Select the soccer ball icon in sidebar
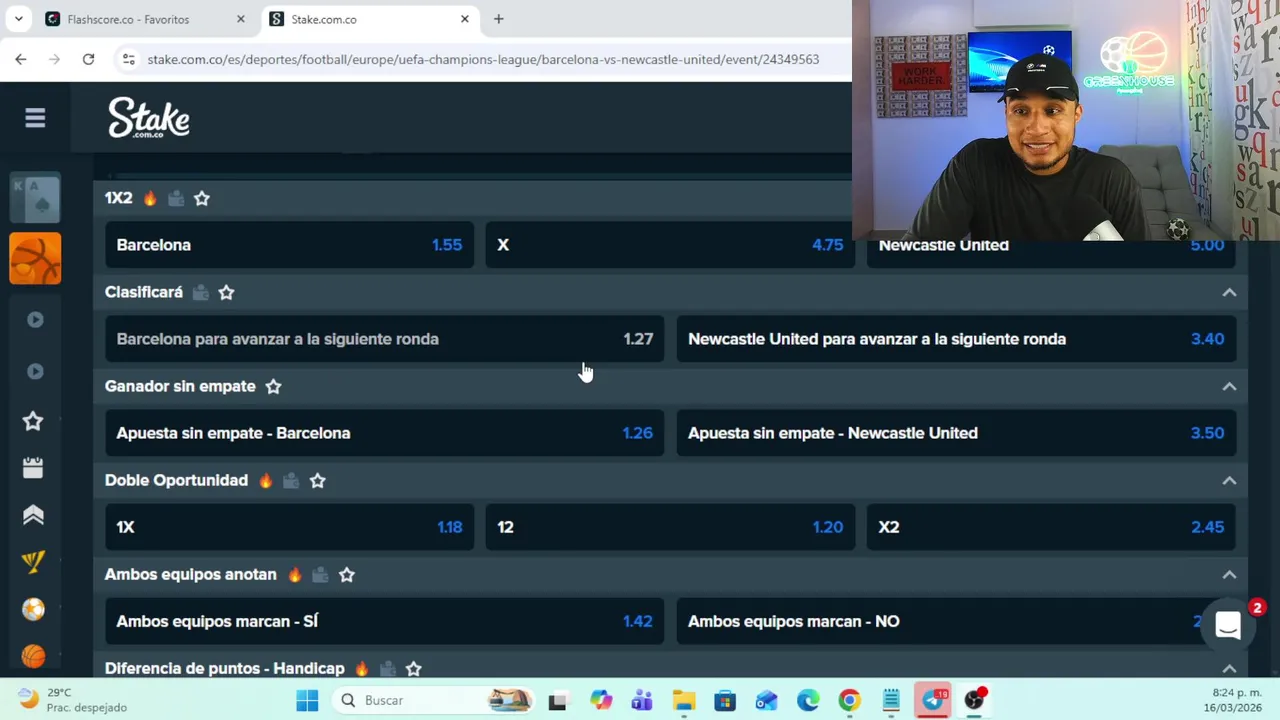1280x720 pixels. click(x=33, y=609)
